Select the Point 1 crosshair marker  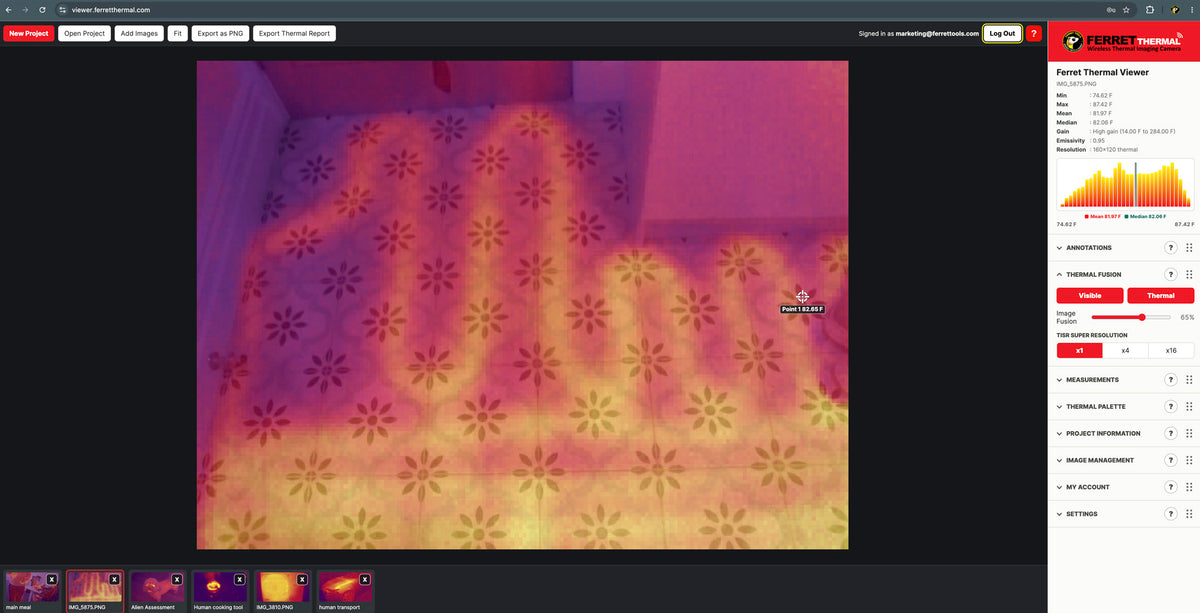point(802,296)
